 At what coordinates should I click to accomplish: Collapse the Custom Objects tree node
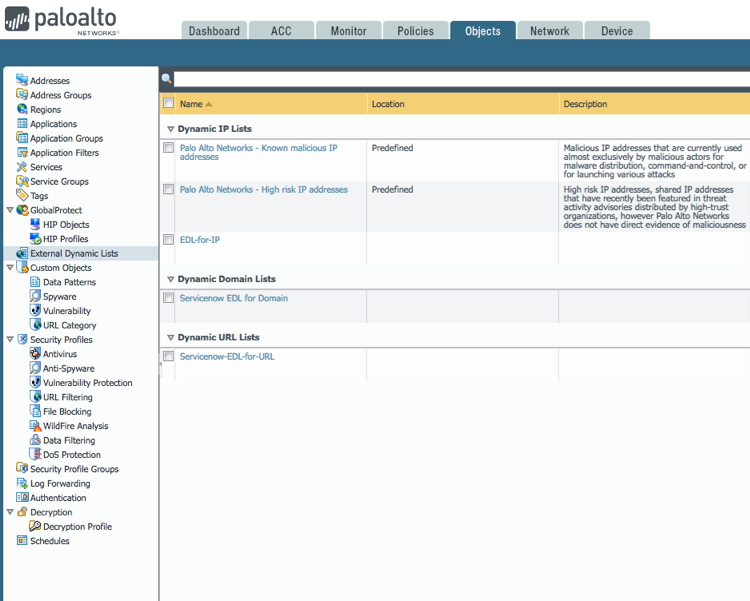tap(10, 267)
